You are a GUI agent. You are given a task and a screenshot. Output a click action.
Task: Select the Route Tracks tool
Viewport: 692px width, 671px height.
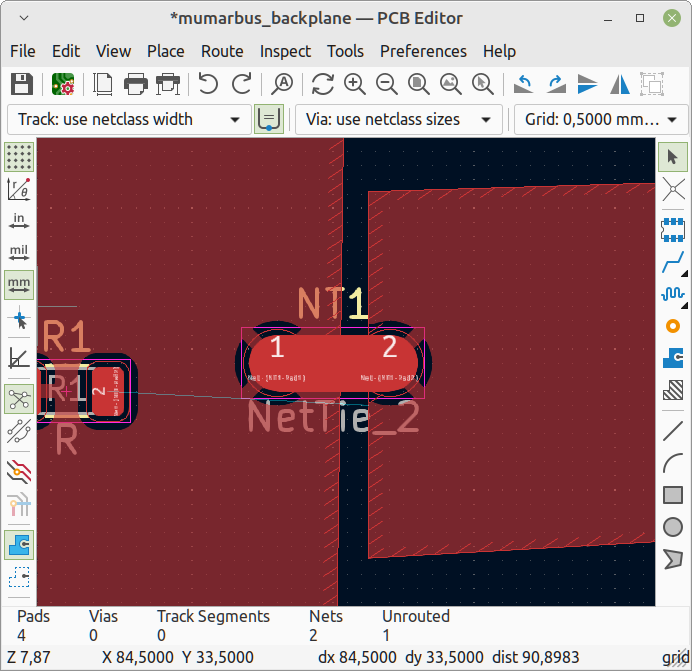click(673, 265)
